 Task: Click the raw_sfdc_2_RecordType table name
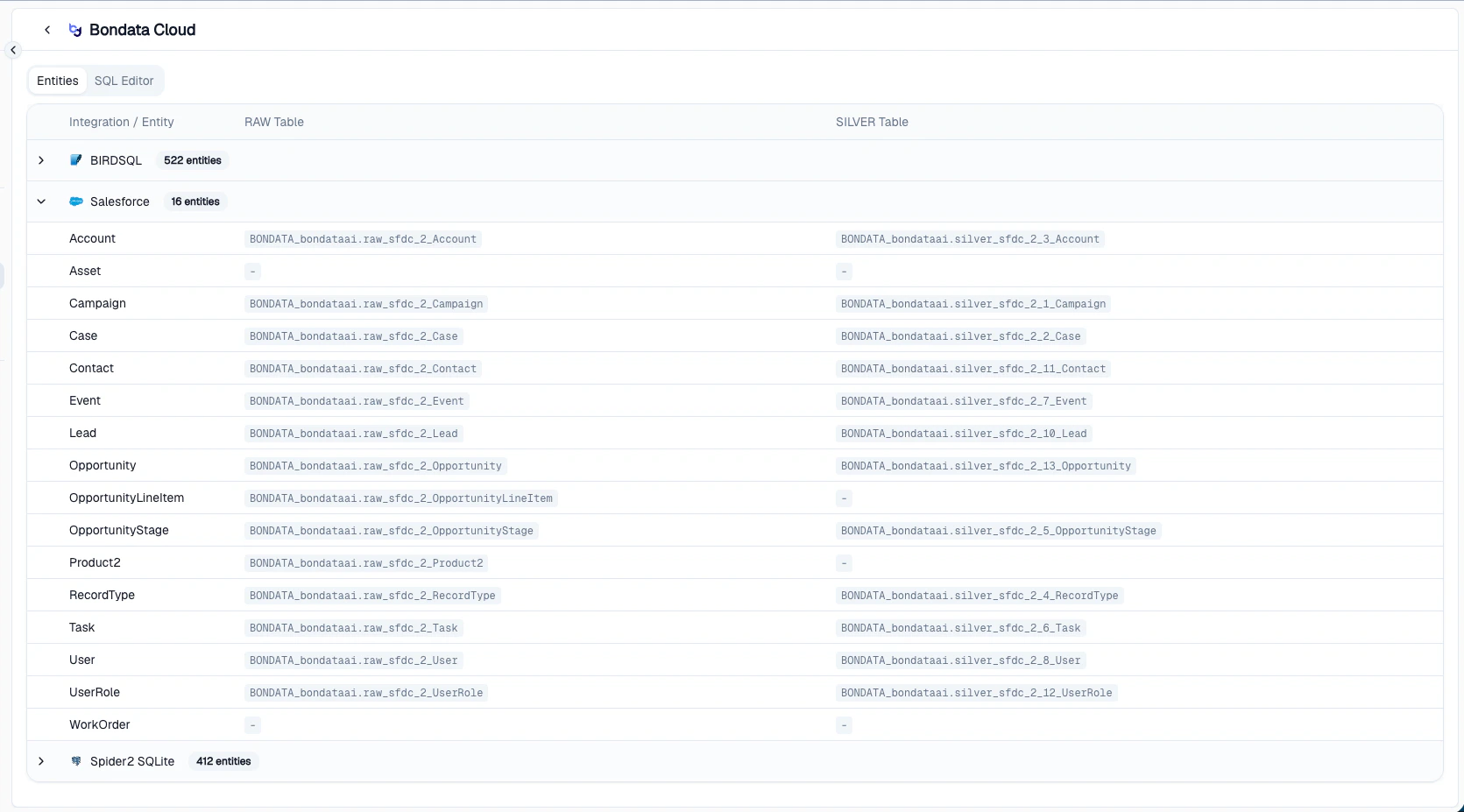(372, 596)
